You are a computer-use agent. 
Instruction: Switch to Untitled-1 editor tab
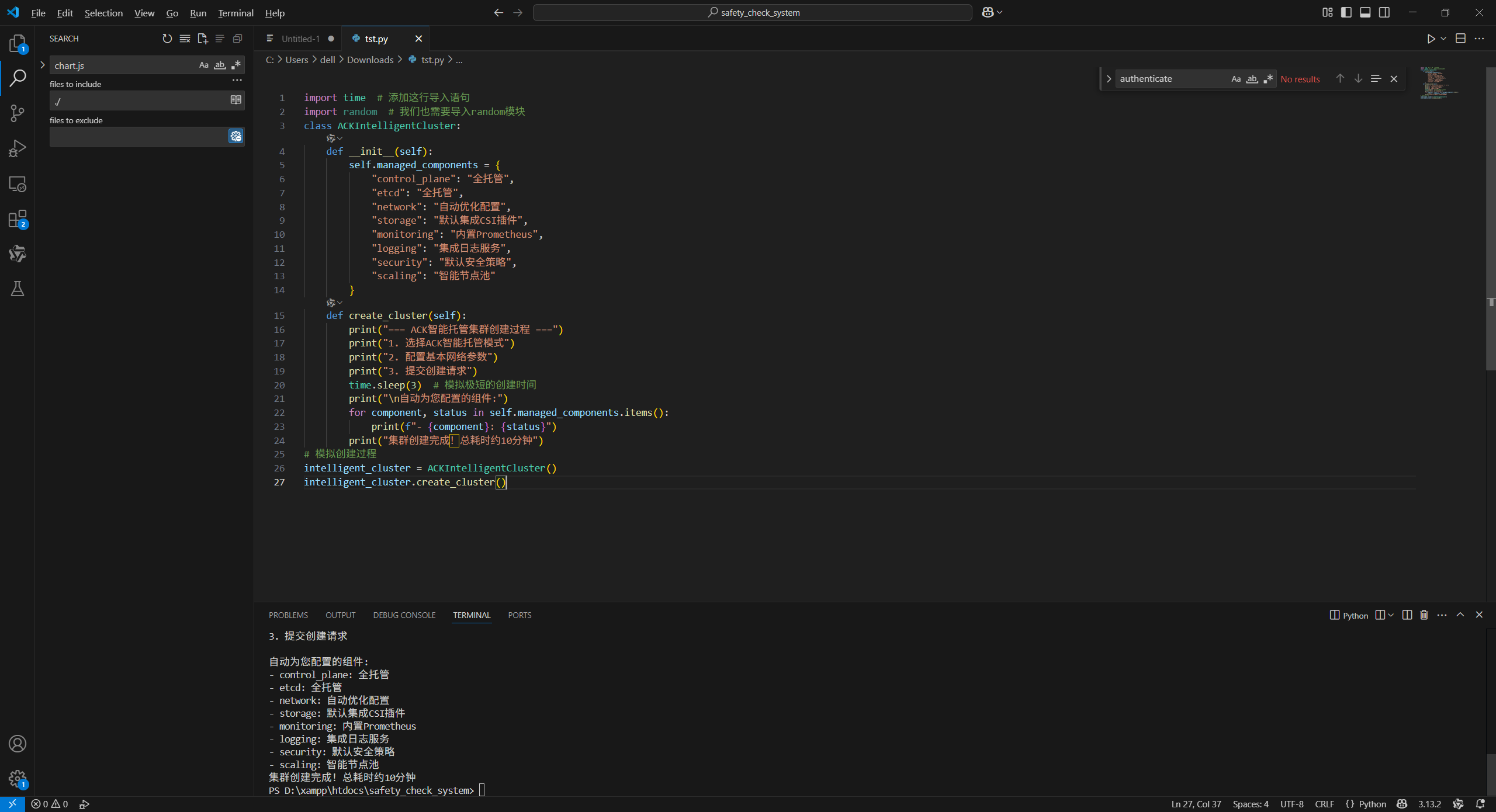point(300,39)
